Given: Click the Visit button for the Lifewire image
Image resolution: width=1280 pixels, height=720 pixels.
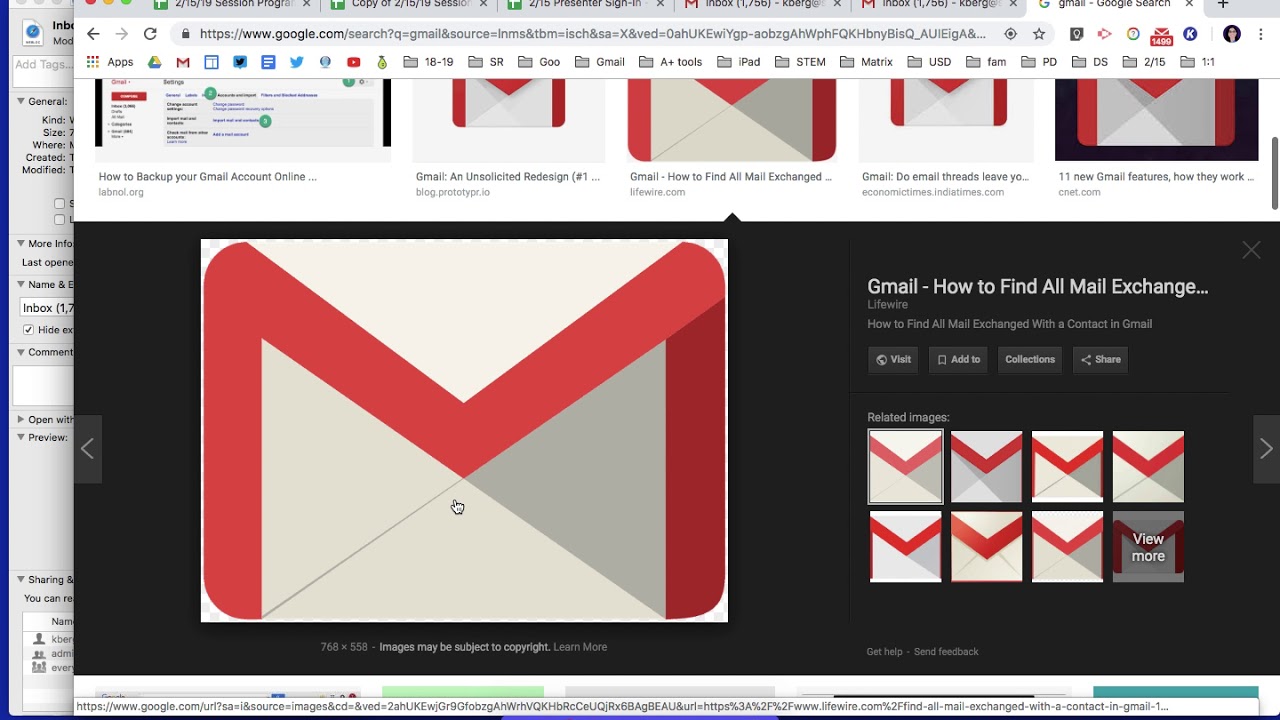Looking at the screenshot, I should pyautogui.click(x=893, y=359).
